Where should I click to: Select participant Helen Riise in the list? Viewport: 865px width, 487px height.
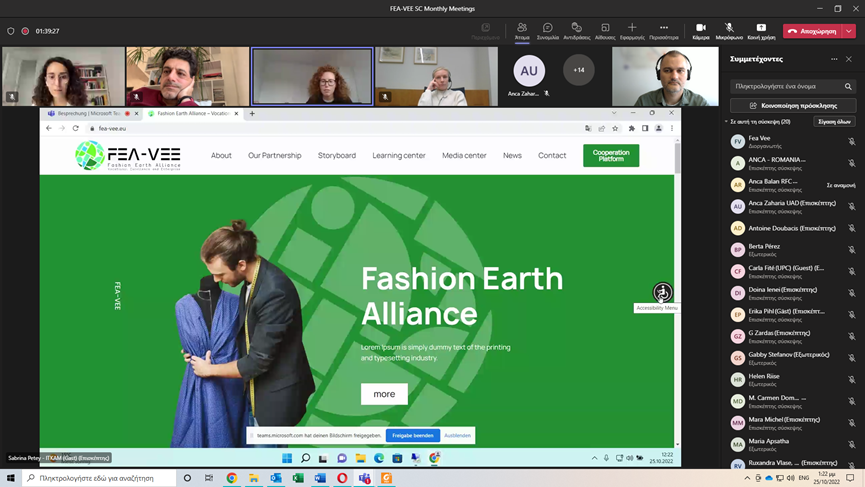793,379
